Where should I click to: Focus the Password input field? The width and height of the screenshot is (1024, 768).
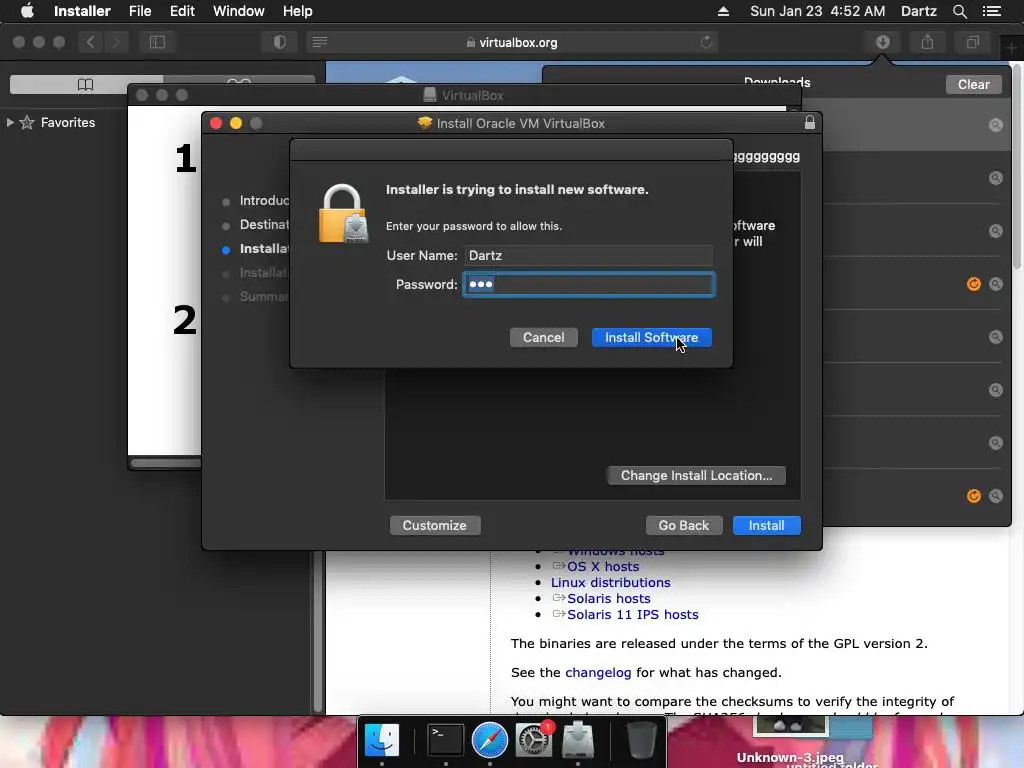pyautogui.click(x=588, y=285)
